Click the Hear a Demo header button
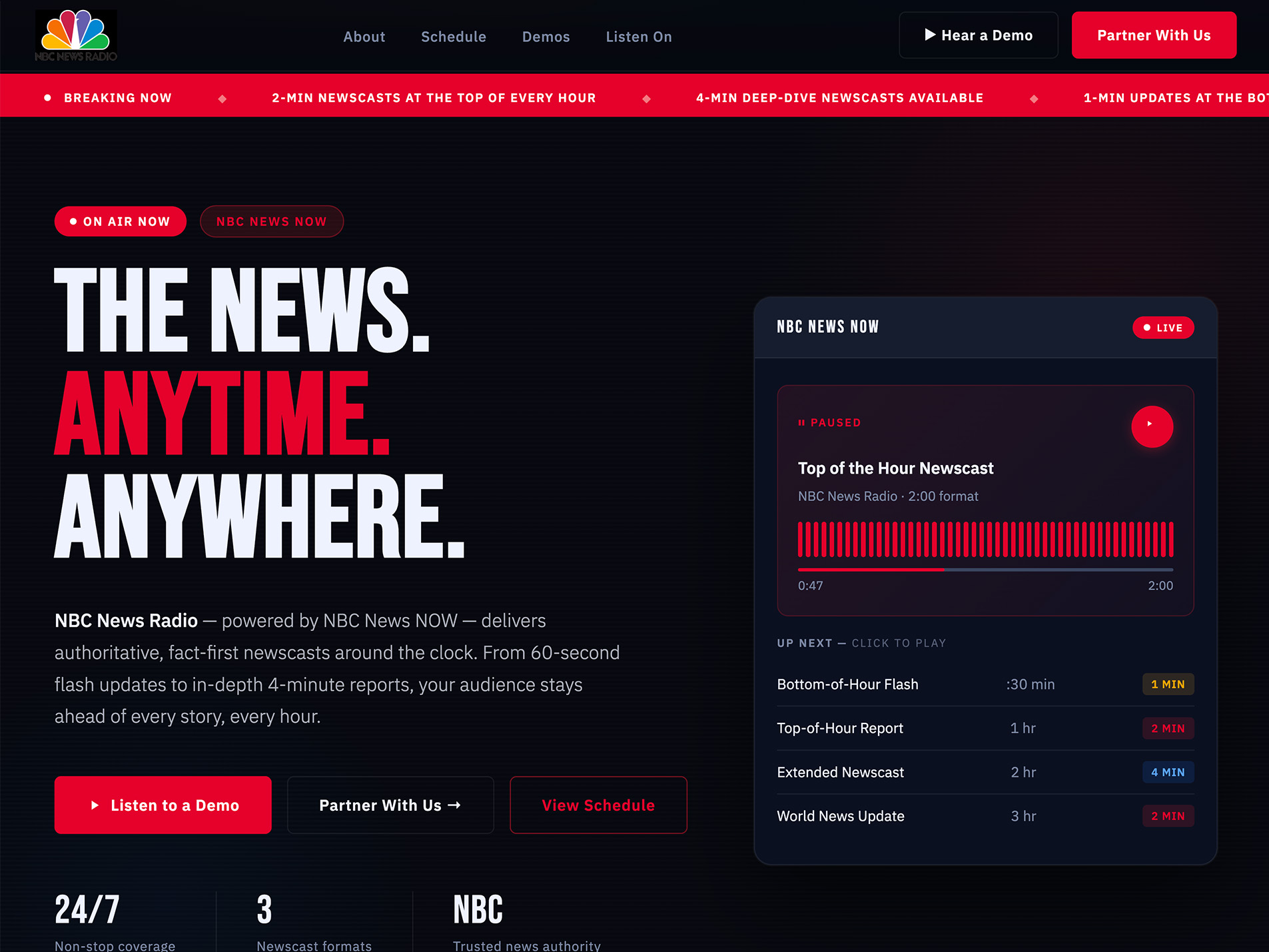Image resolution: width=1269 pixels, height=952 pixels. pyautogui.click(x=978, y=35)
